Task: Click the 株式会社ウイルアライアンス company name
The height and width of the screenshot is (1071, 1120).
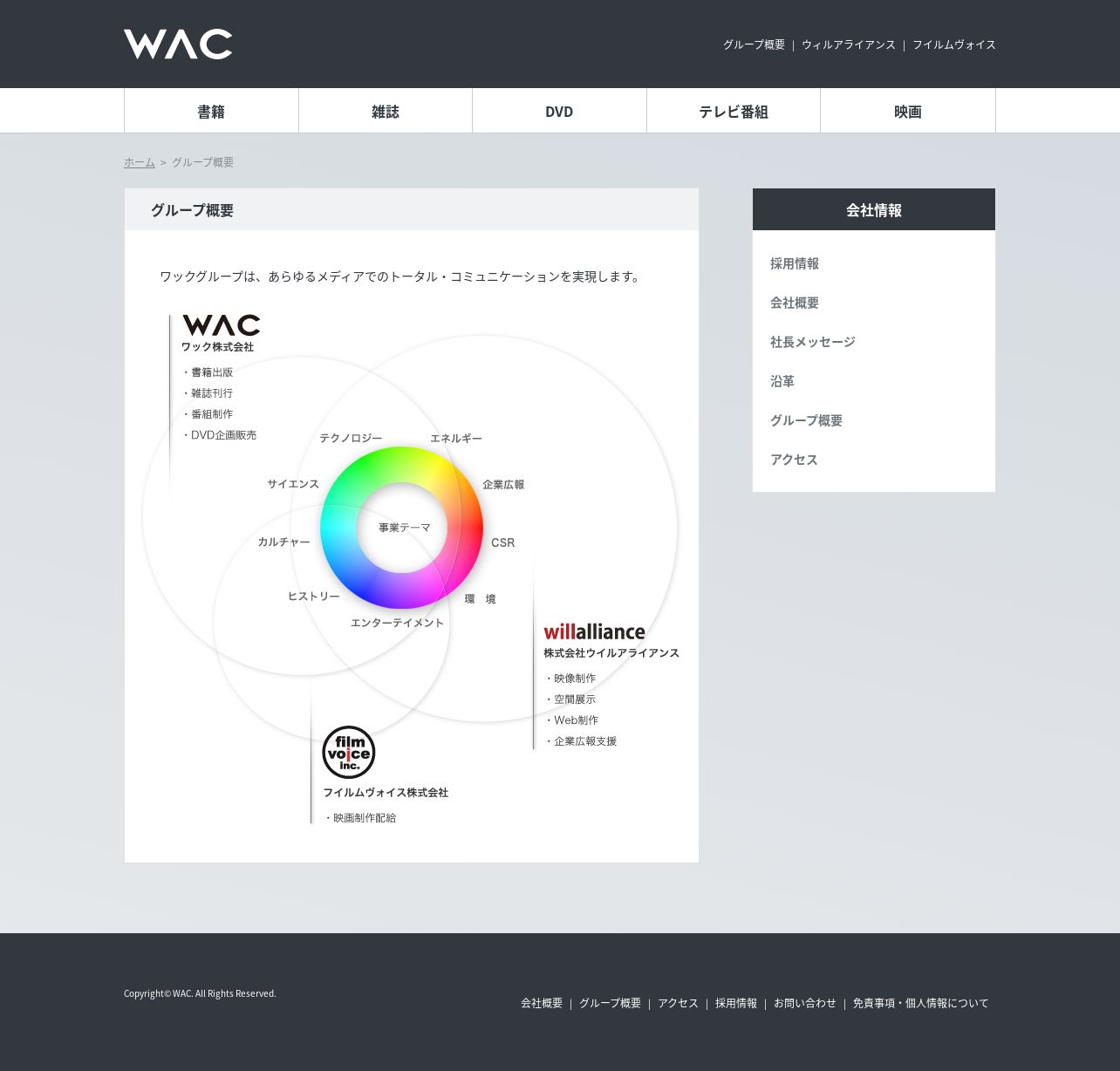Action: (x=611, y=652)
